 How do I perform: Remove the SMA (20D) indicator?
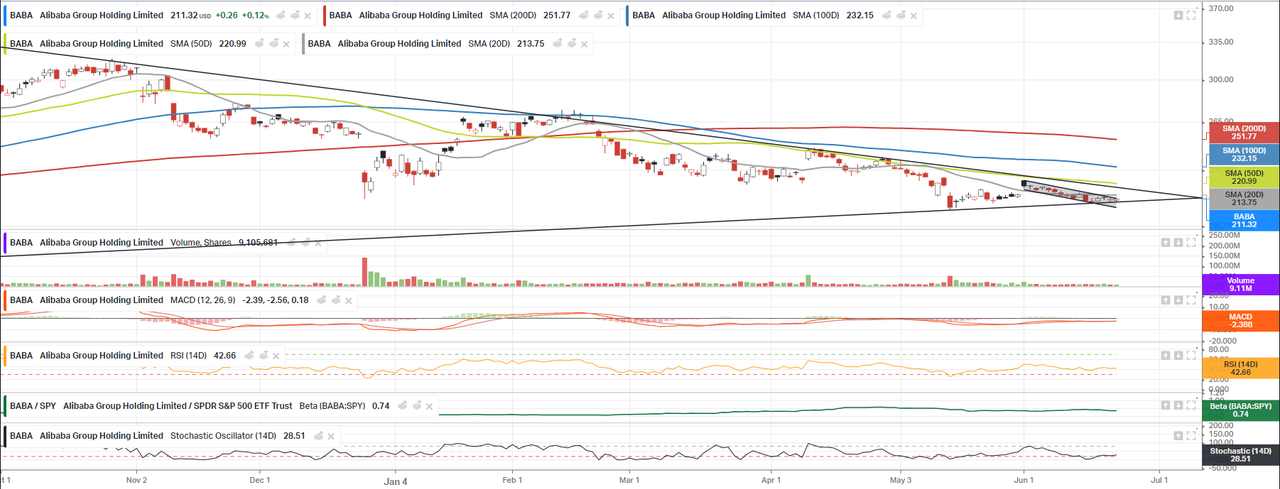coord(584,44)
